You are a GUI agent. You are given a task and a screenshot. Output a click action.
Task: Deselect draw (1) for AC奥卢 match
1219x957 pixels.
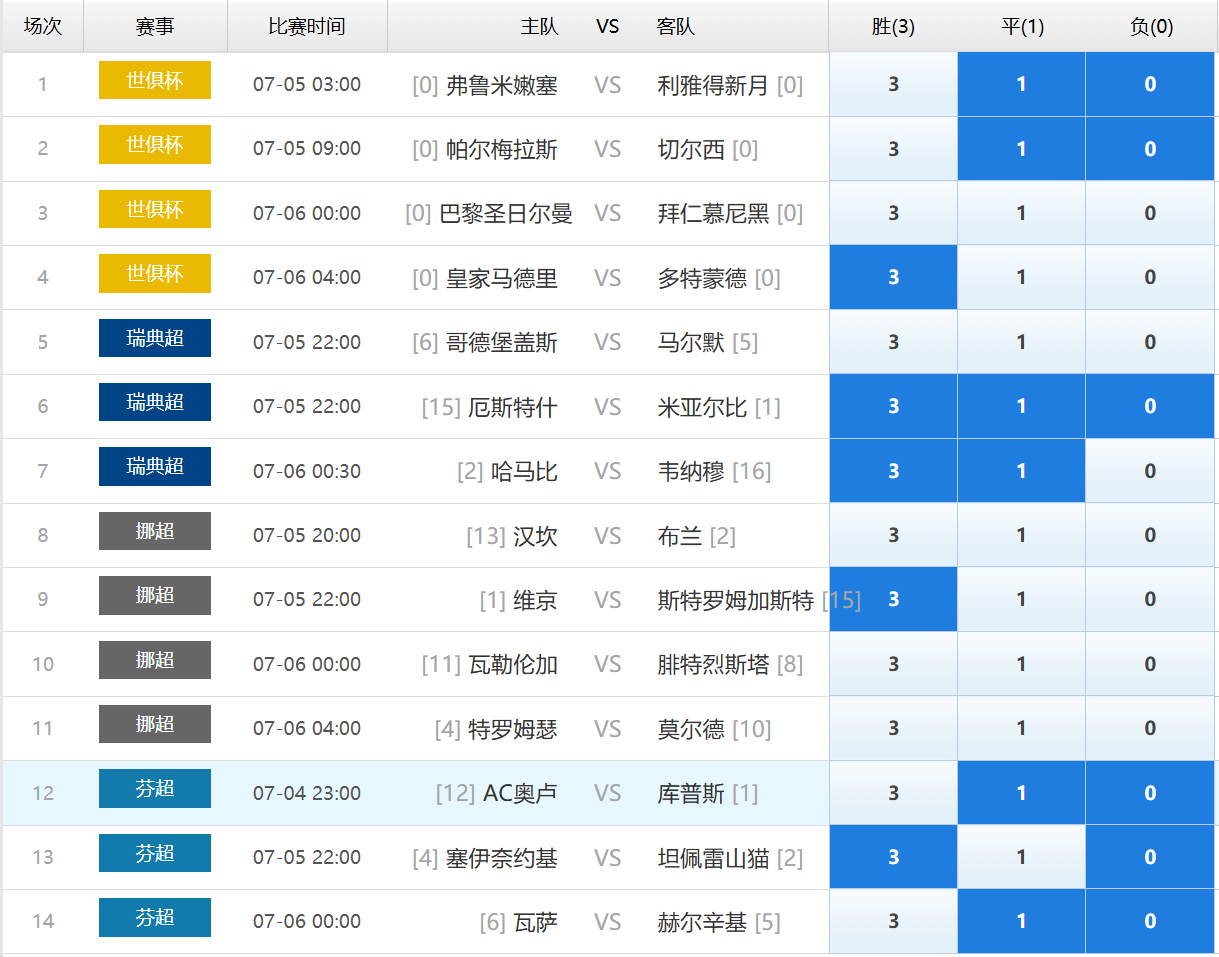point(1021,793)
